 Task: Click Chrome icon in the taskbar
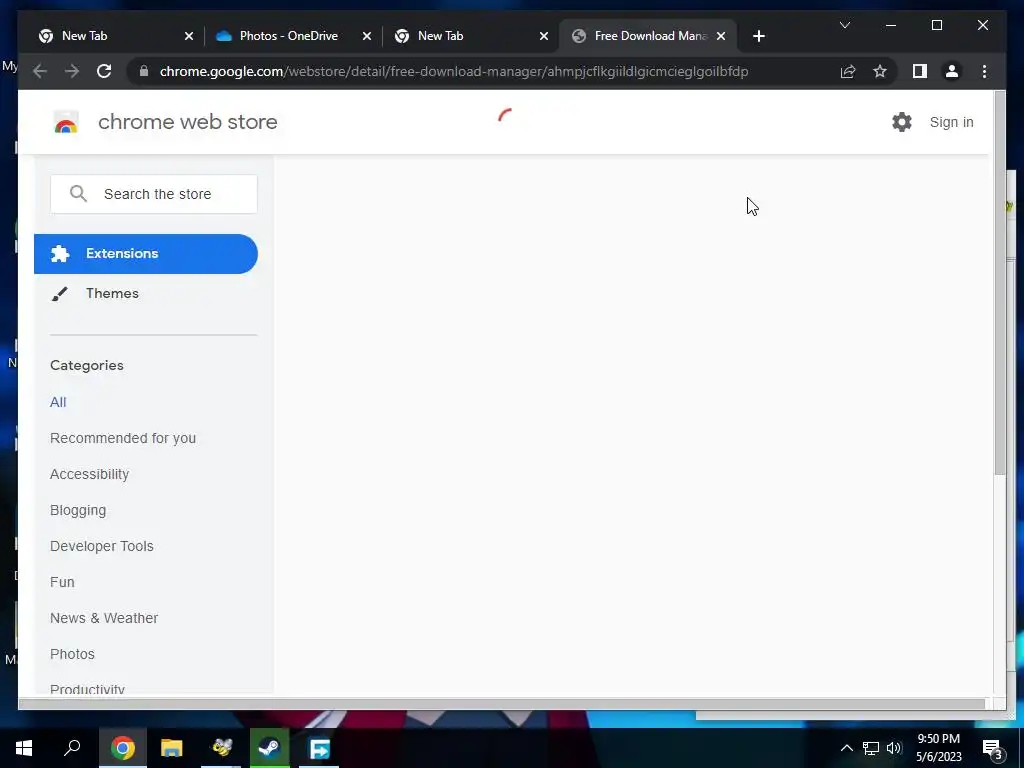(123, 748)
